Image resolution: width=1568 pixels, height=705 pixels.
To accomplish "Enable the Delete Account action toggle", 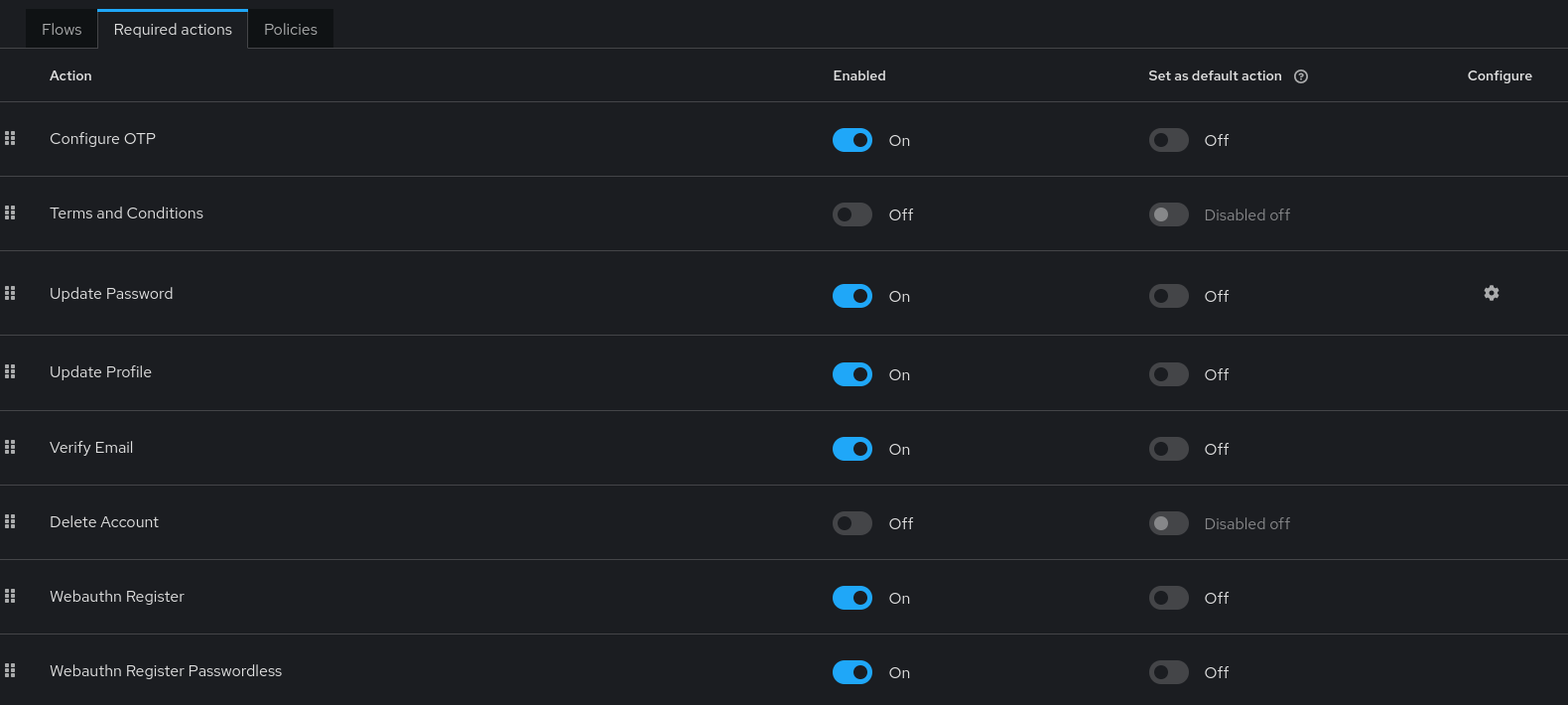I will click(x=852, y=523).
